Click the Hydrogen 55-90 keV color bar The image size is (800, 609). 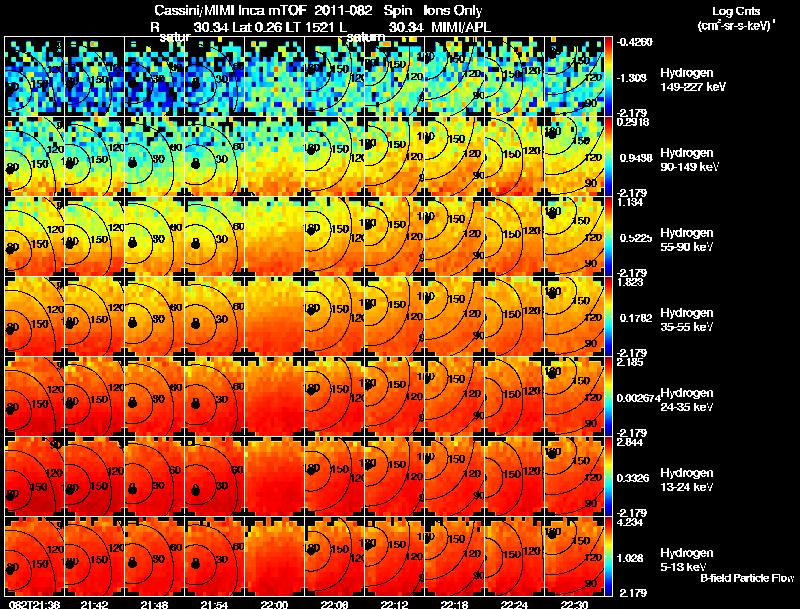tap(608, 237)
